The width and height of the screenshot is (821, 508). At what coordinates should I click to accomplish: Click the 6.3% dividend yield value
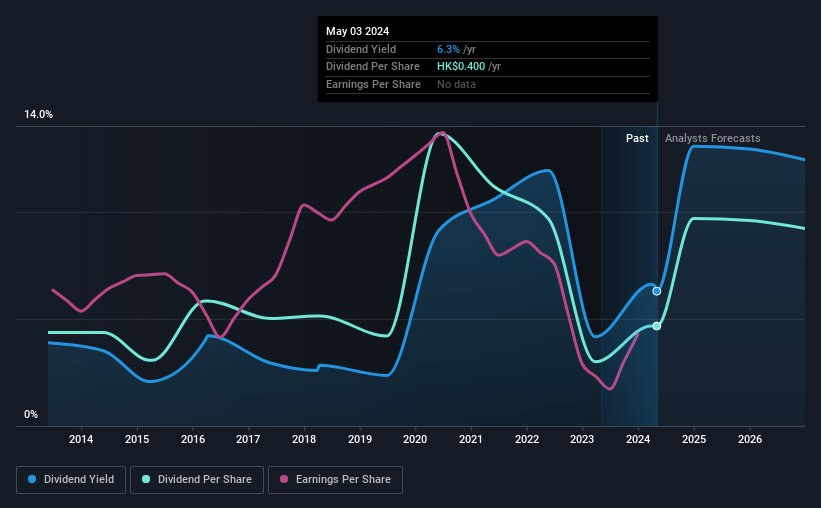tap(448, 49)
